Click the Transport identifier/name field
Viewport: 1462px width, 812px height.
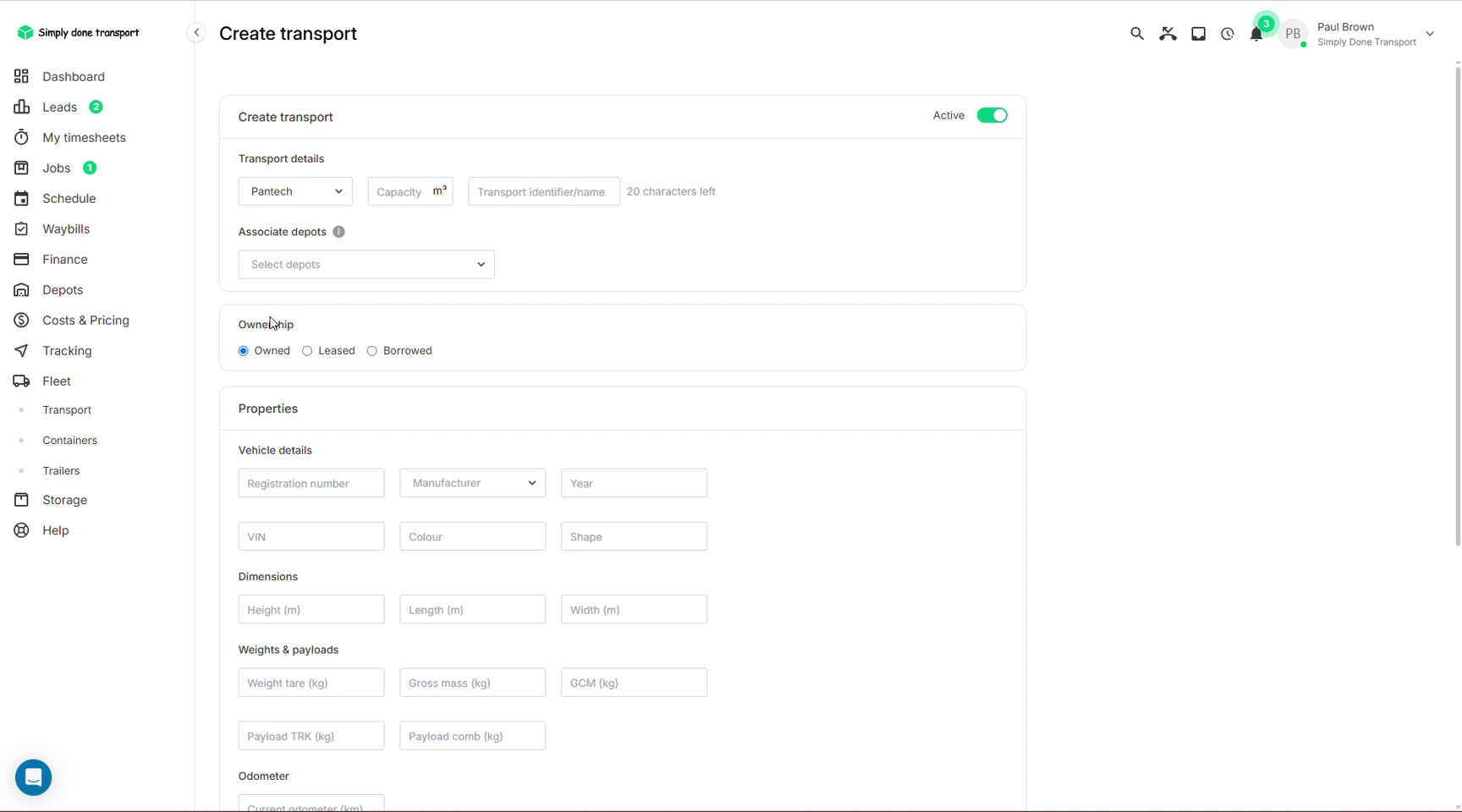point(544,191)
